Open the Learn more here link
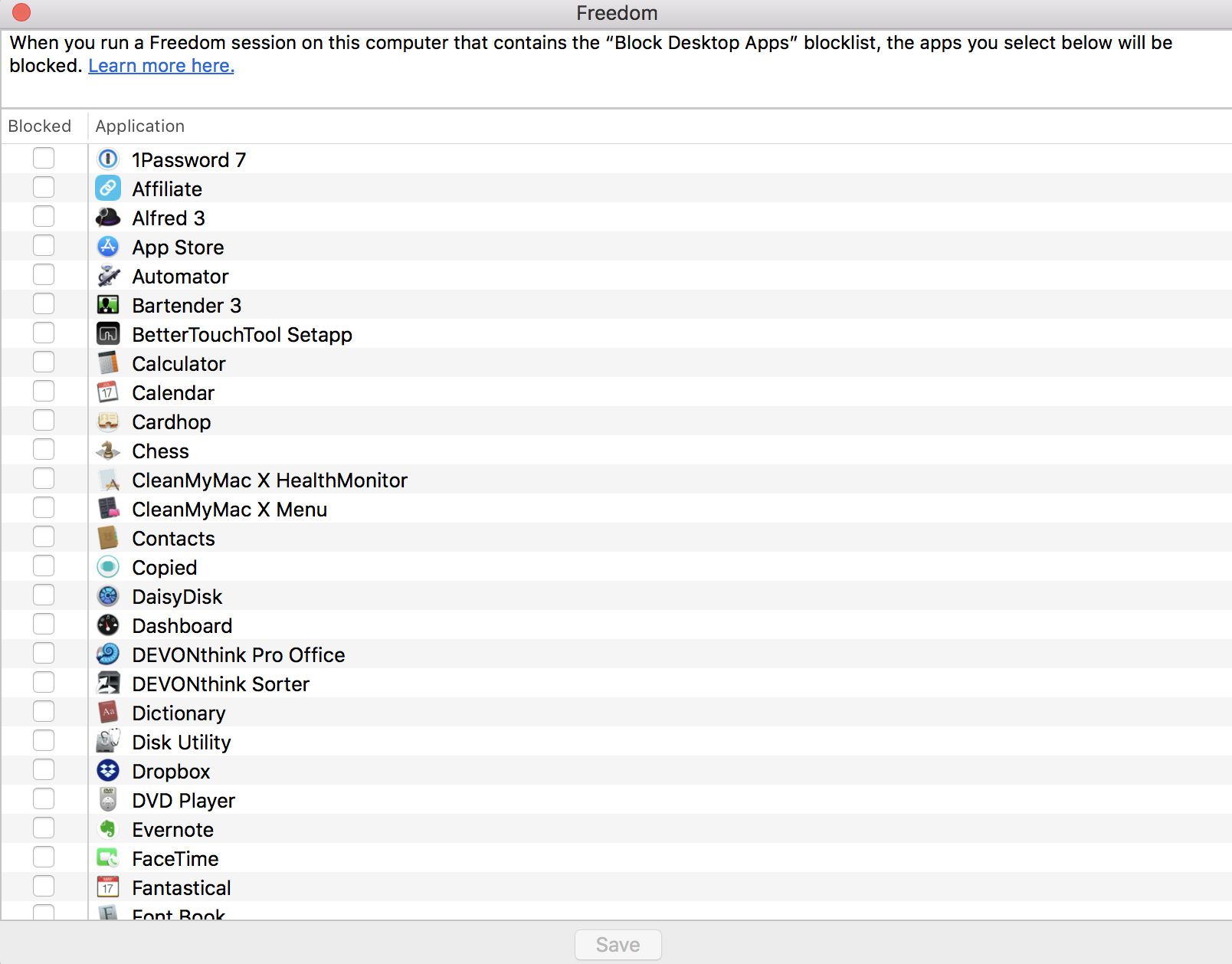 pos(162,66)
